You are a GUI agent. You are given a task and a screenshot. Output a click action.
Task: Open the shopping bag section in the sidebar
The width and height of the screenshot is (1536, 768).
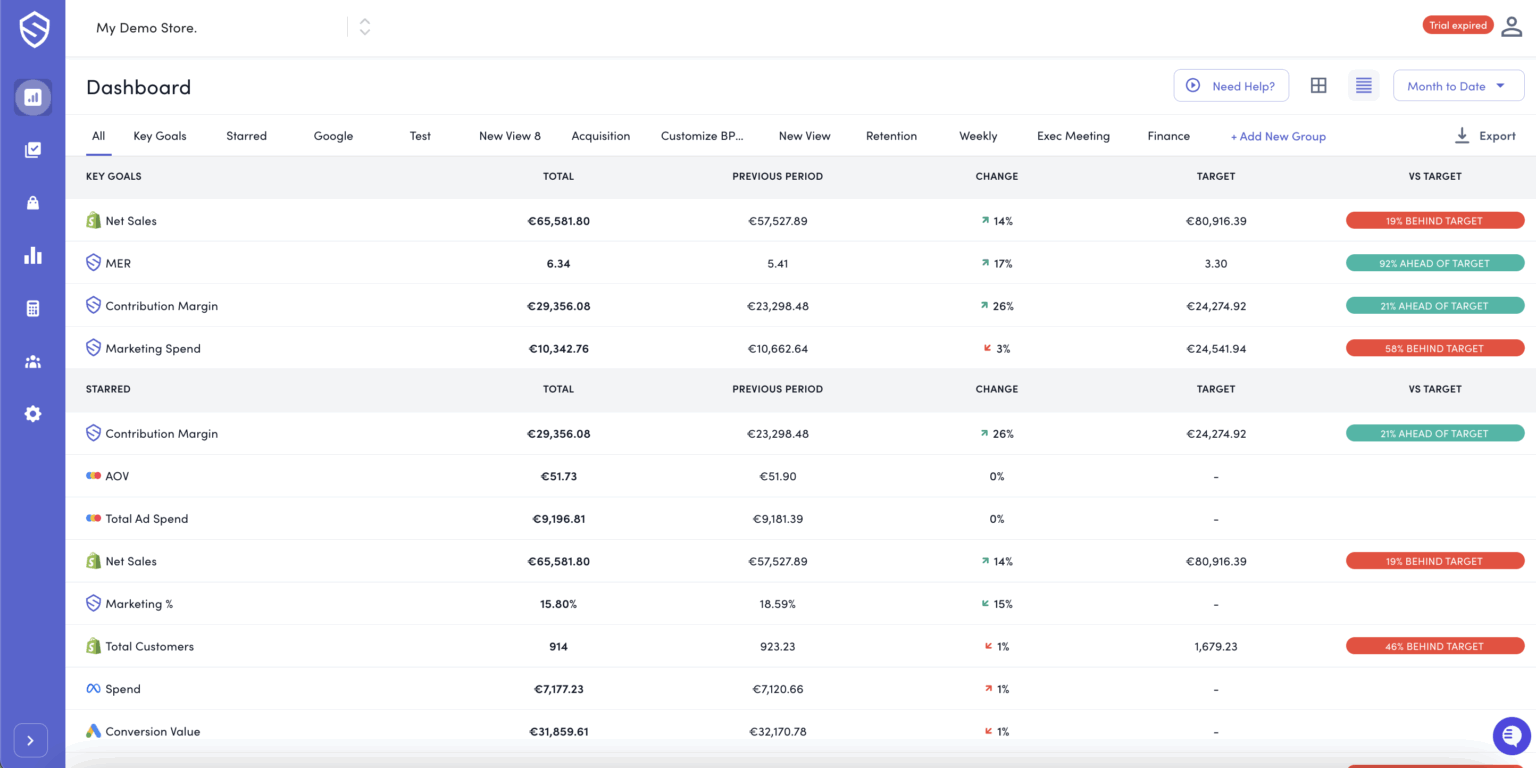coord(33,202)
